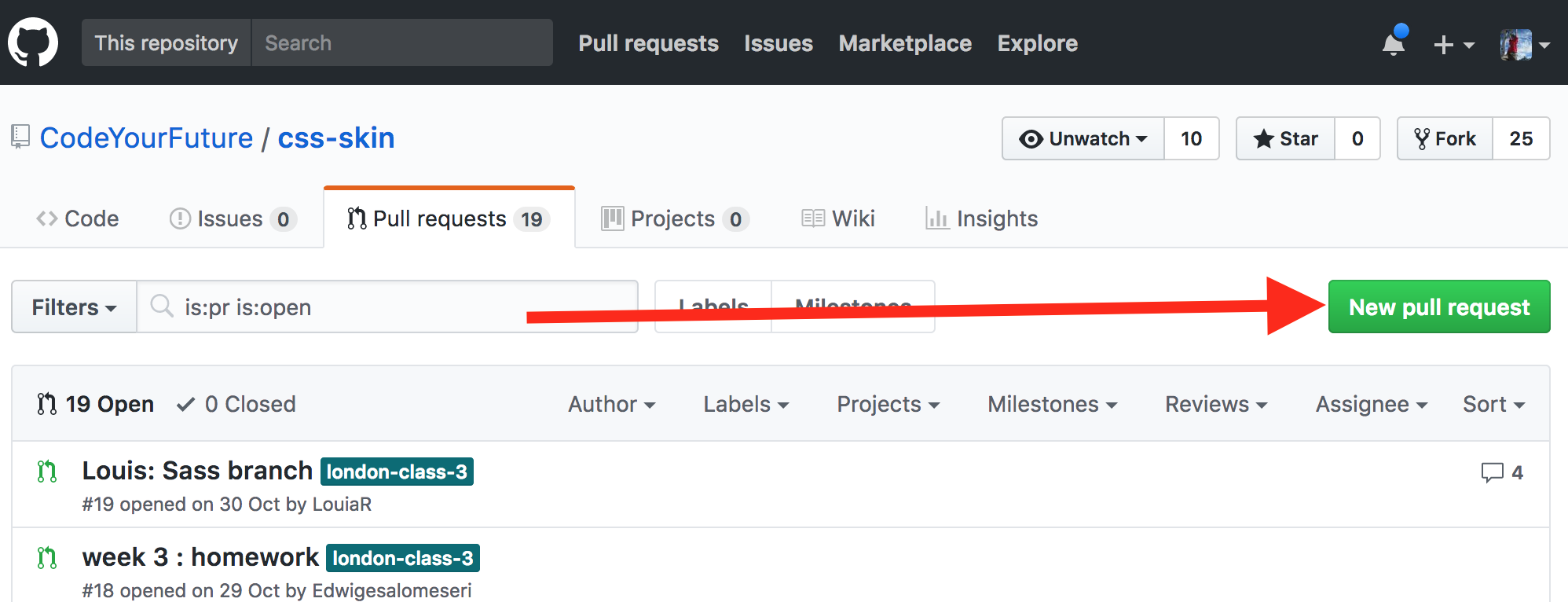
Task: Open the Louis: Sass branch pull request
Action: pyautogui.click(x=197, y=471)
